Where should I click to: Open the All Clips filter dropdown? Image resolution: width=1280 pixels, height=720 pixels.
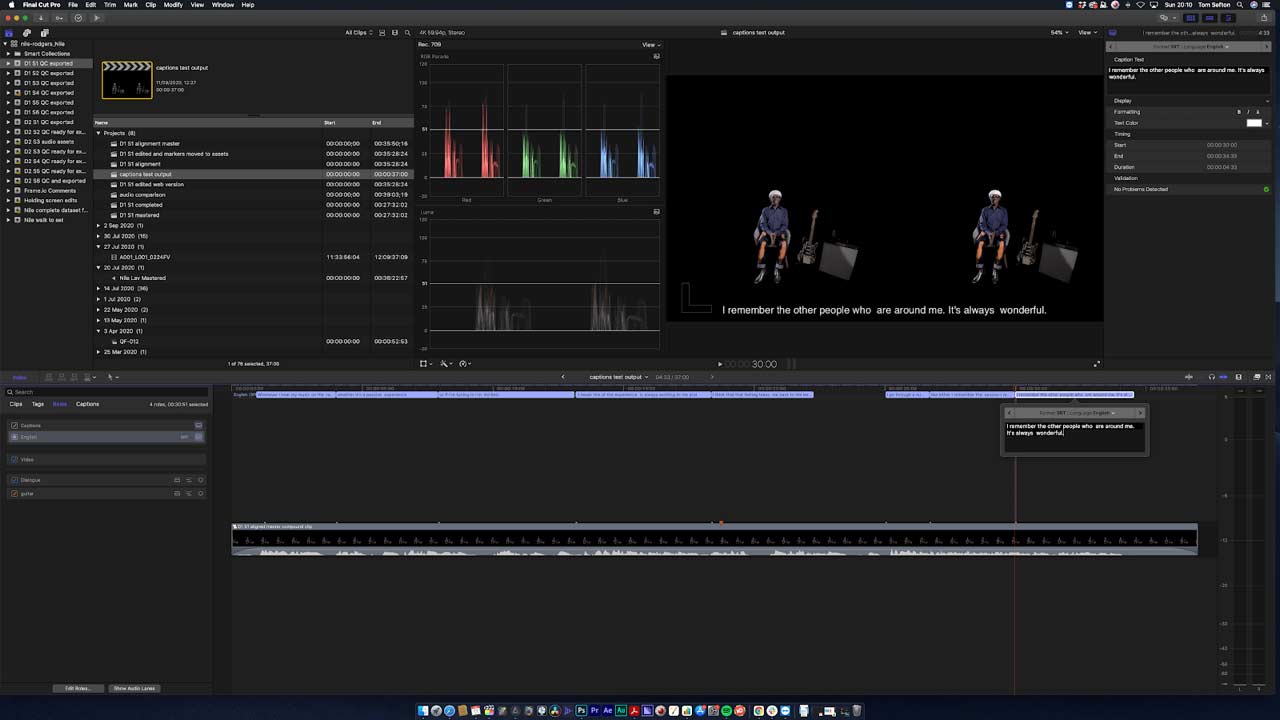tap(359, 33)
